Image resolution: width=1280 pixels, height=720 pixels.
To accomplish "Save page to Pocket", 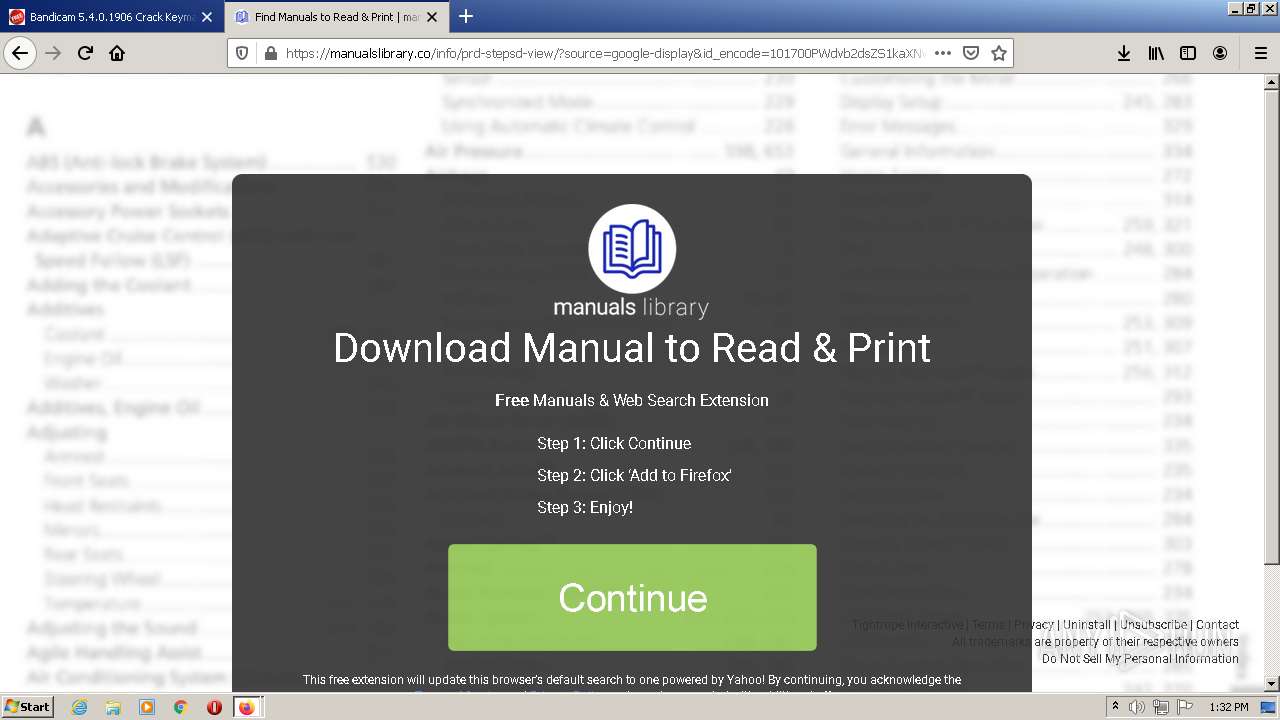I will 970,53.
